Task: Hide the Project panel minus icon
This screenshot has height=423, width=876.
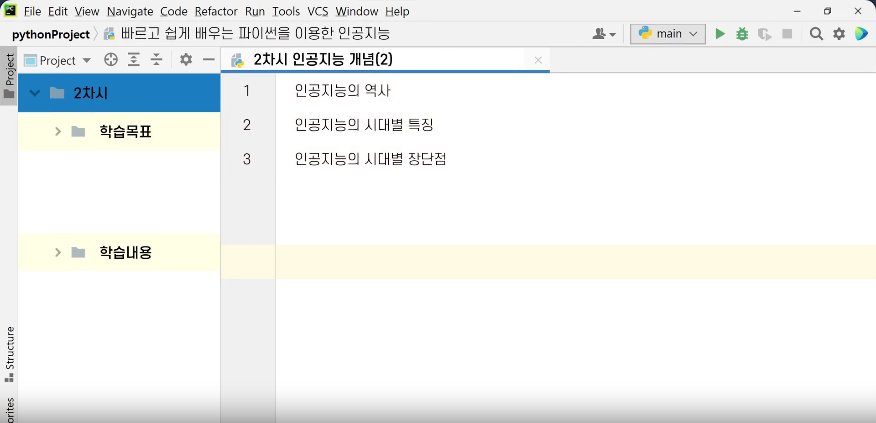Action: pyautogui.click(x=208, y=60)
